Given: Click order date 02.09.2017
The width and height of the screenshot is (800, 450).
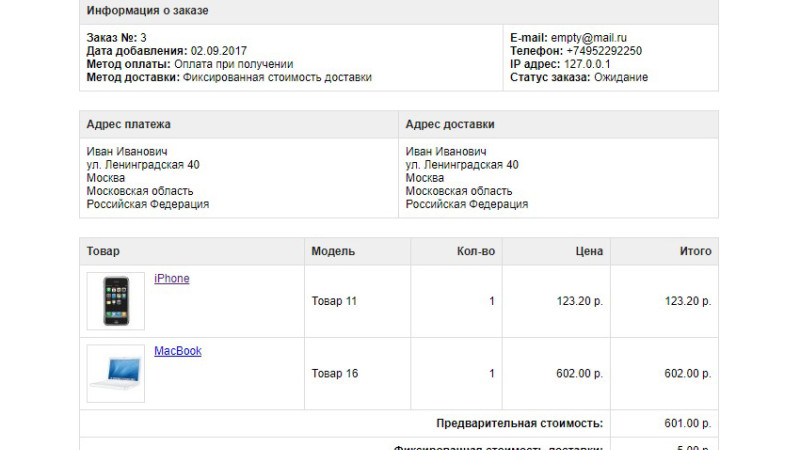Looking at the screenshot, I should (x=219, y=51).
